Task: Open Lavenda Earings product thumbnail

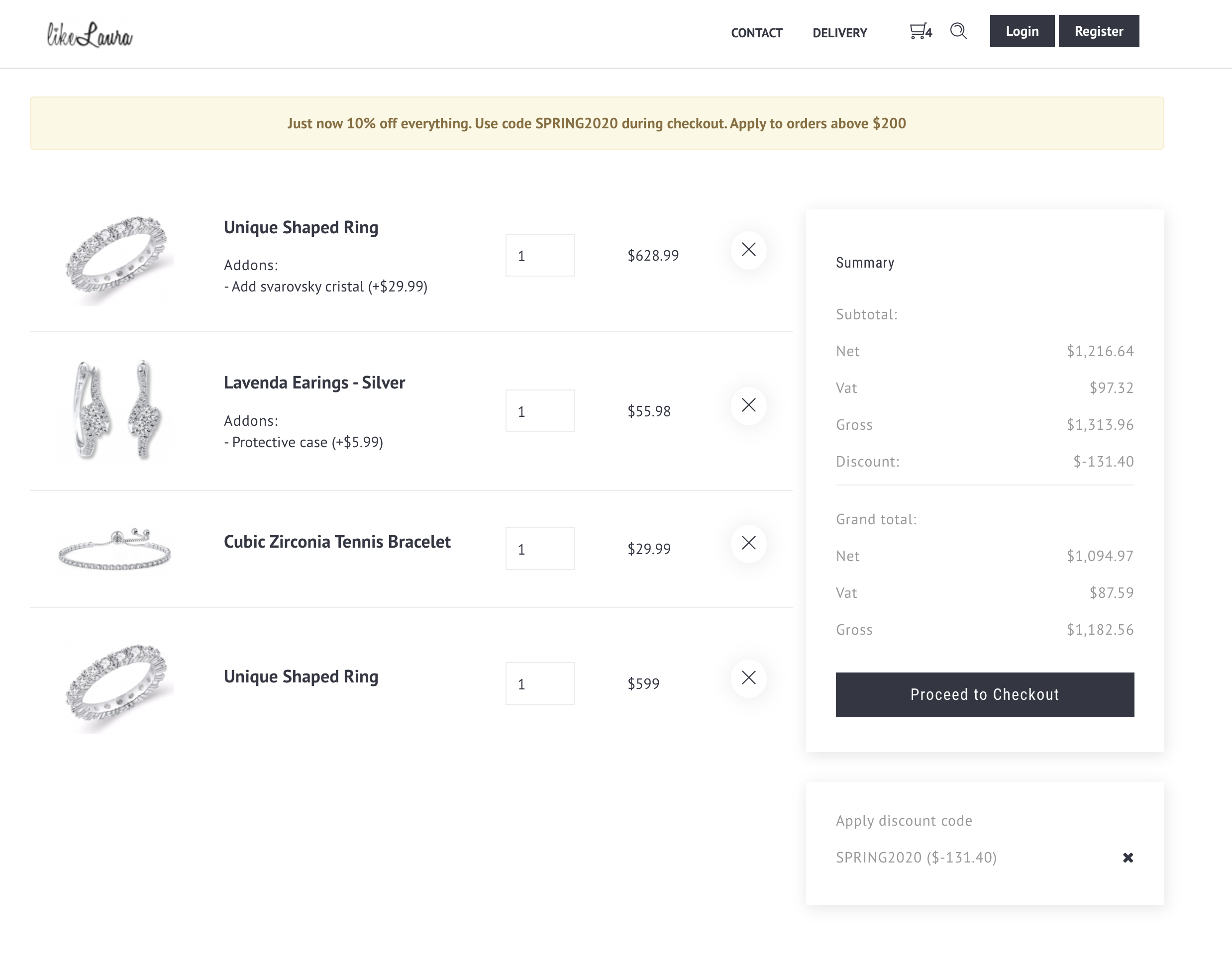Action: (x=115, y=411)
